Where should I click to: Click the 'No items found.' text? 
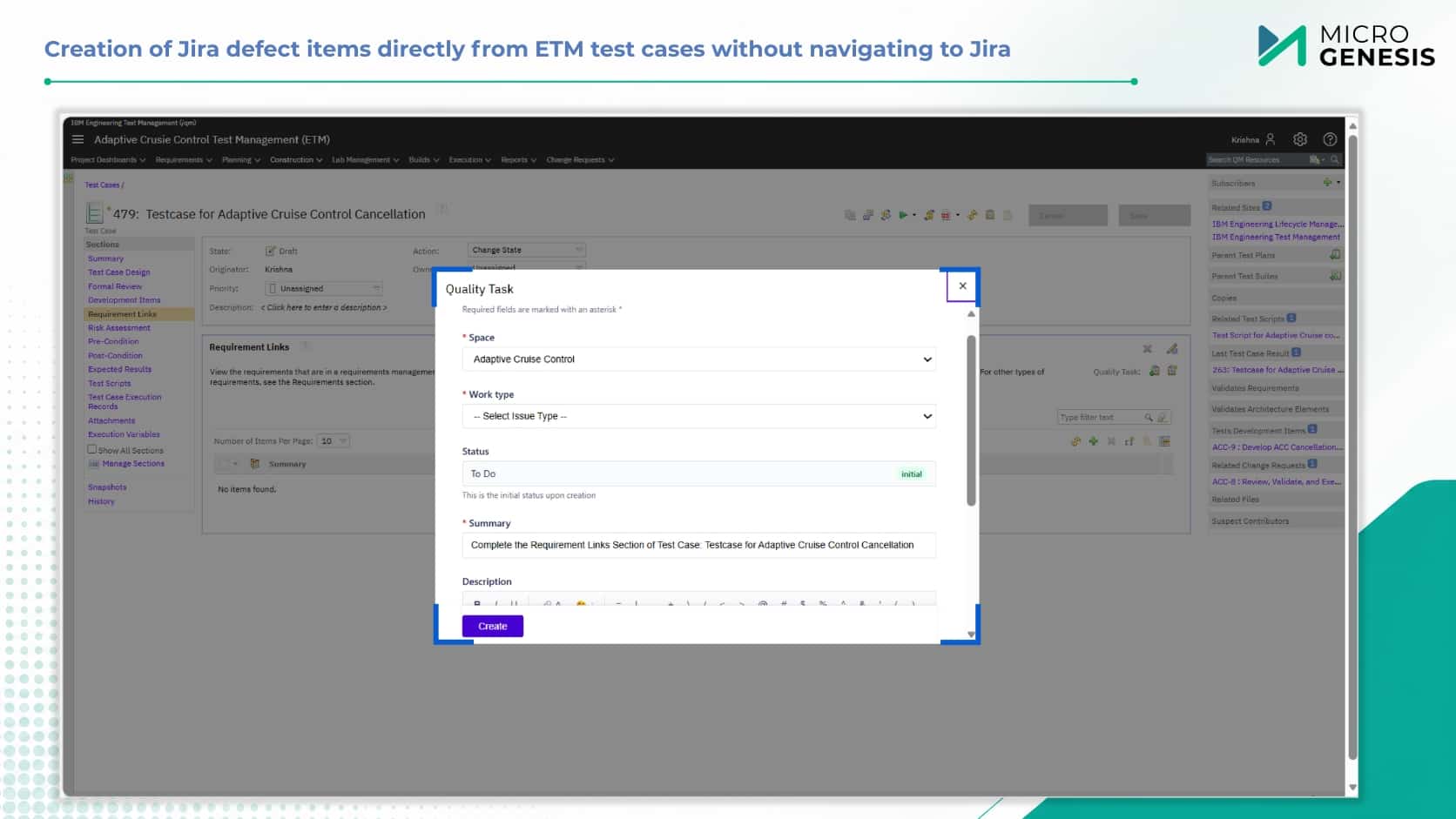tap(246, 489)
